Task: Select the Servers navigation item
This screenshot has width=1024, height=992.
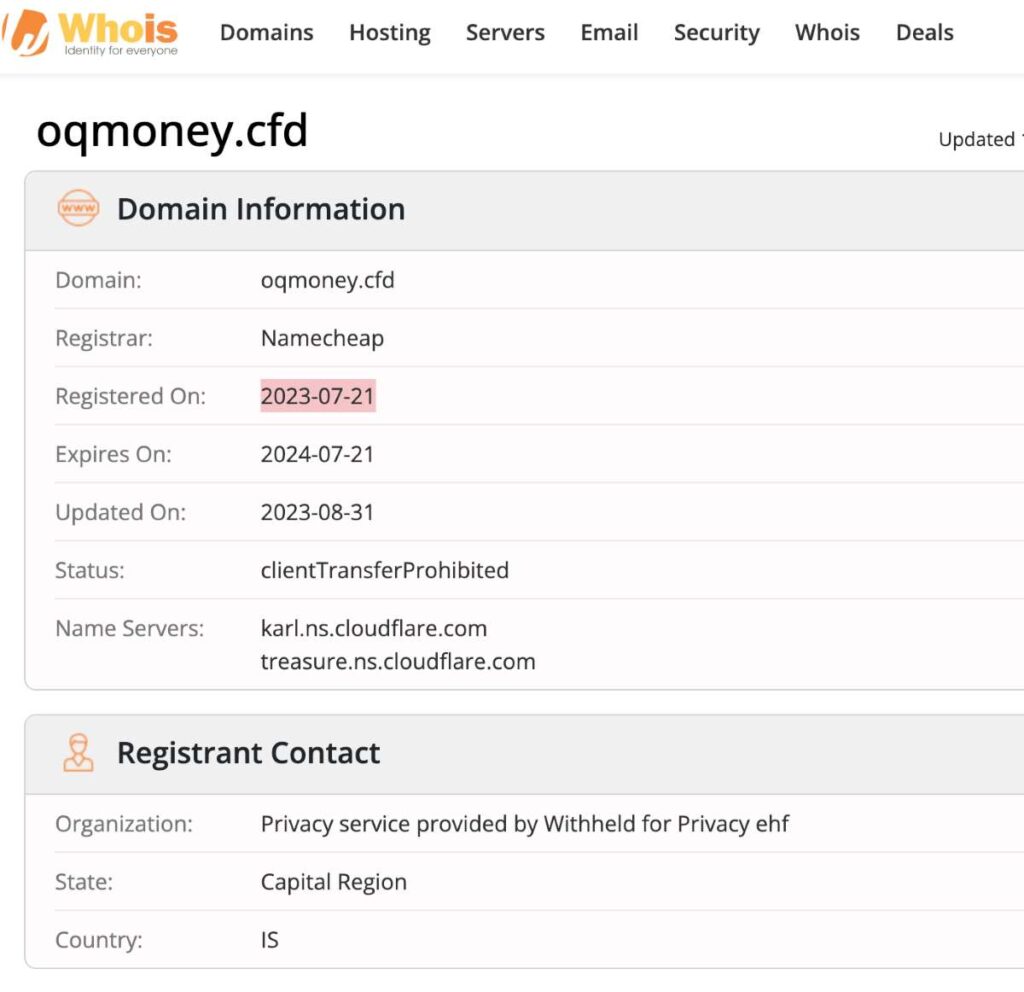Action: coord(505,32)
